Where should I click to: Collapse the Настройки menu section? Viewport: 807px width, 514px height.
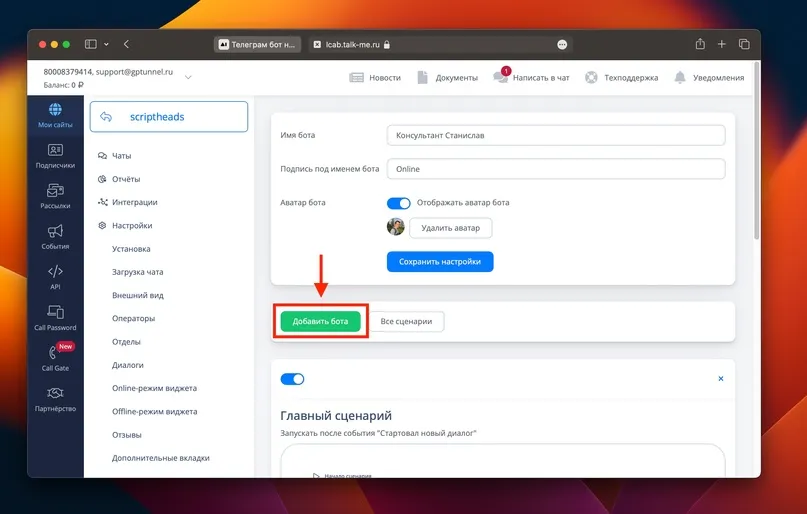[132, 225]
